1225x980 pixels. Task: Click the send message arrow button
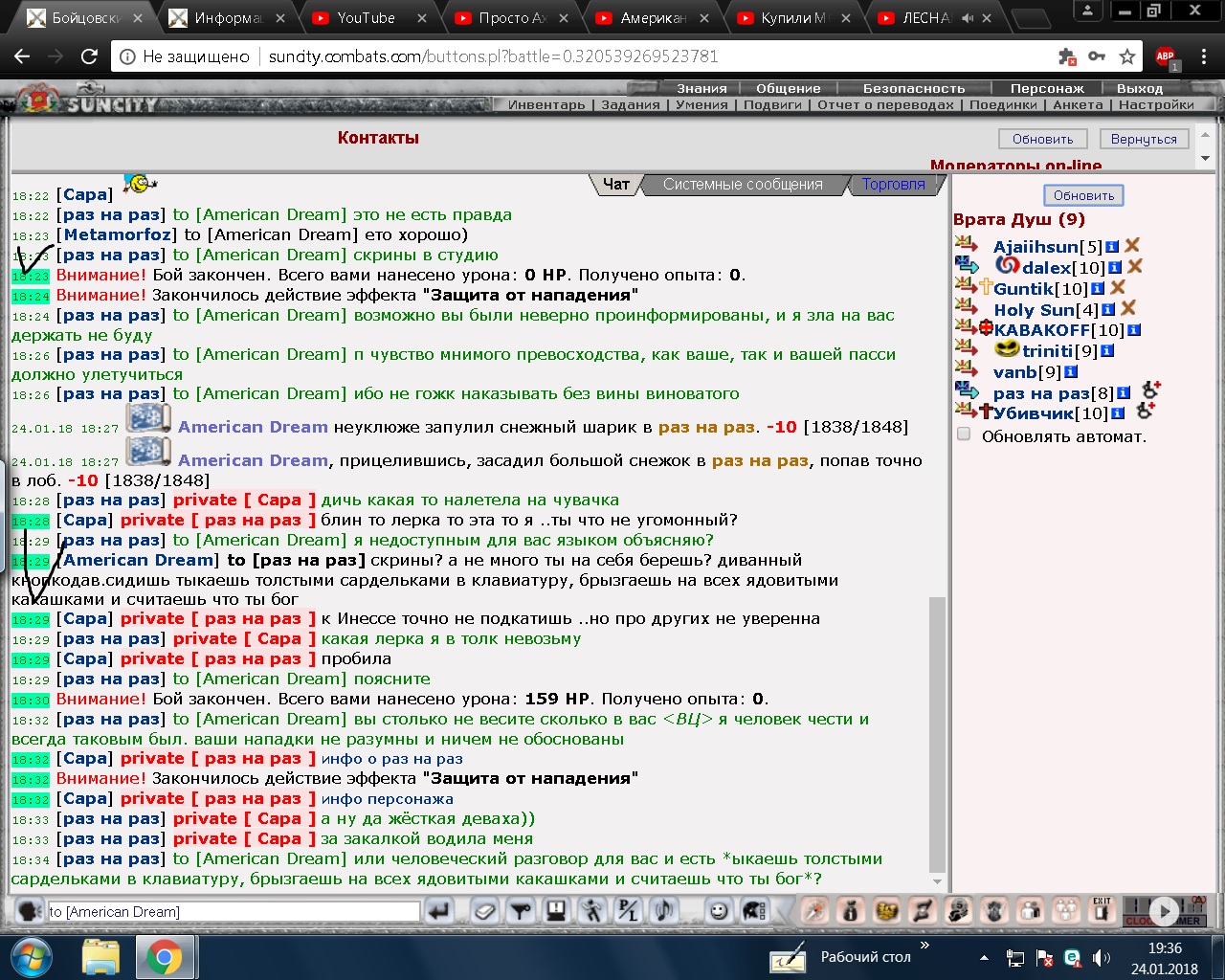pyautogui.click(x=439, y=911)
